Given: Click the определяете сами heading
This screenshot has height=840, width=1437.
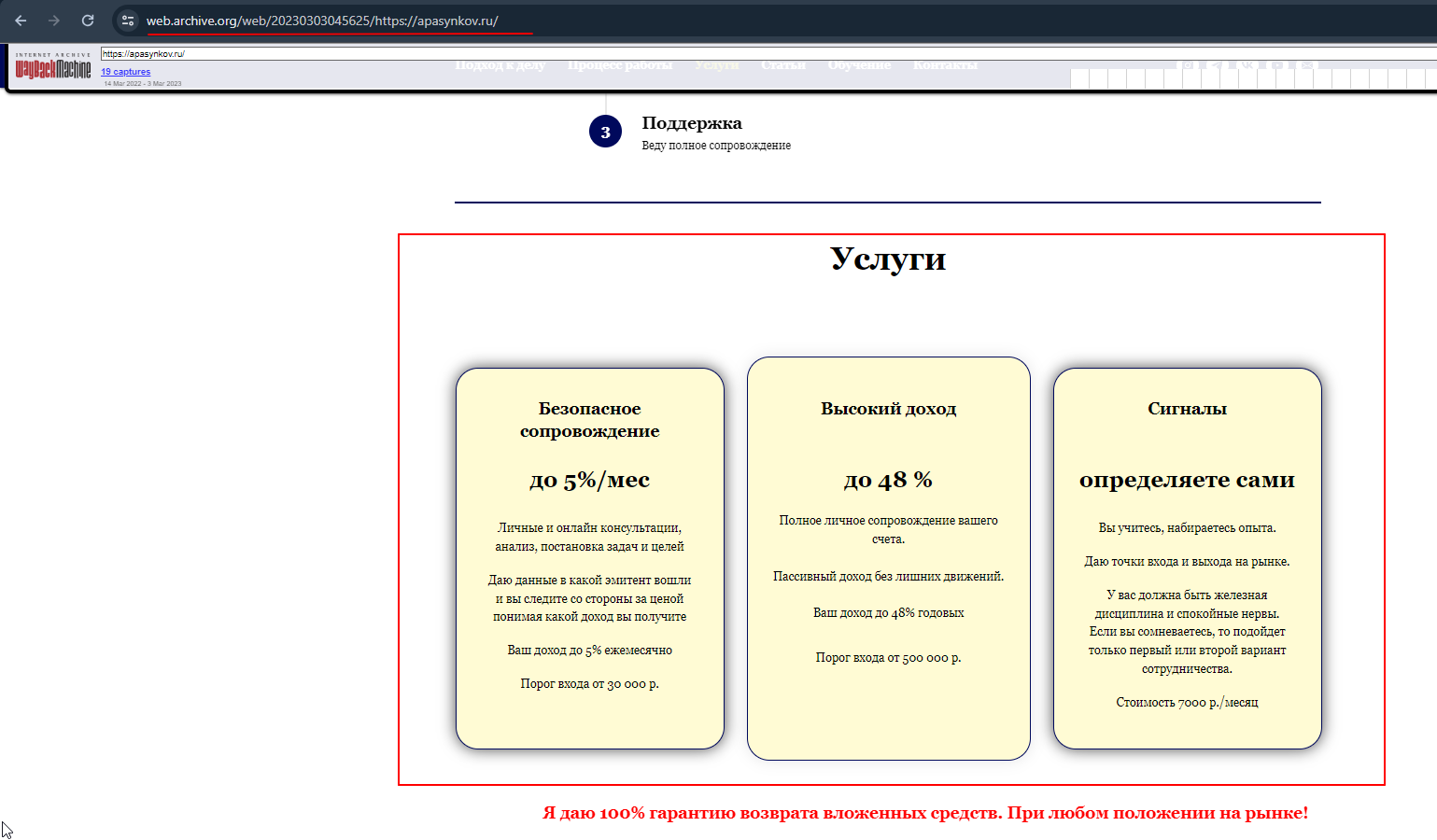Looking at the screenshot, I should click(x=1188, y=480).
